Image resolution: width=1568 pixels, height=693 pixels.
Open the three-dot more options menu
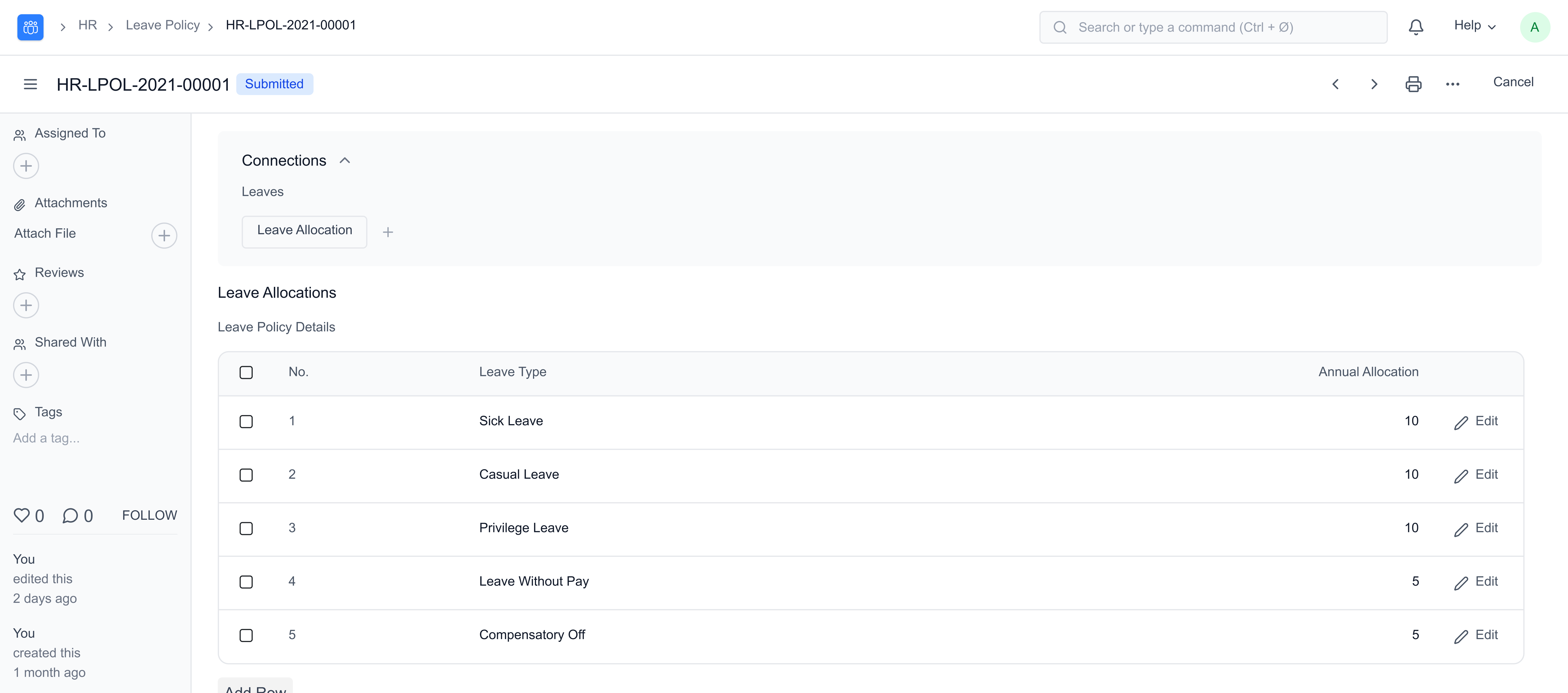(1452, 84)
